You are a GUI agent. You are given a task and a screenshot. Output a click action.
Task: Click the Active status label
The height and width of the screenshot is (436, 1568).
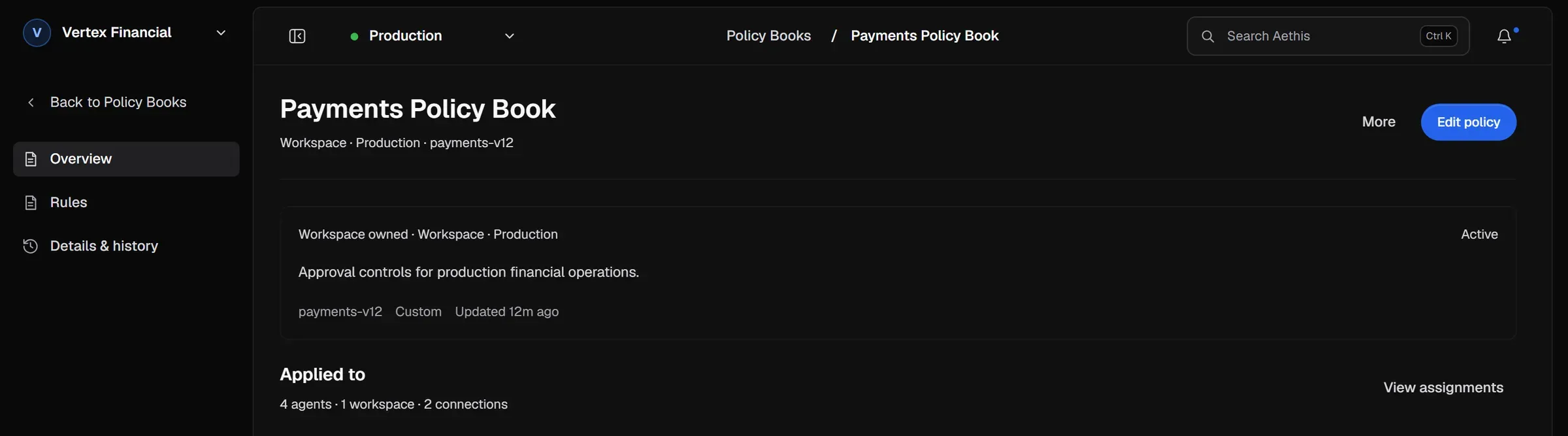pos(1479,234)
